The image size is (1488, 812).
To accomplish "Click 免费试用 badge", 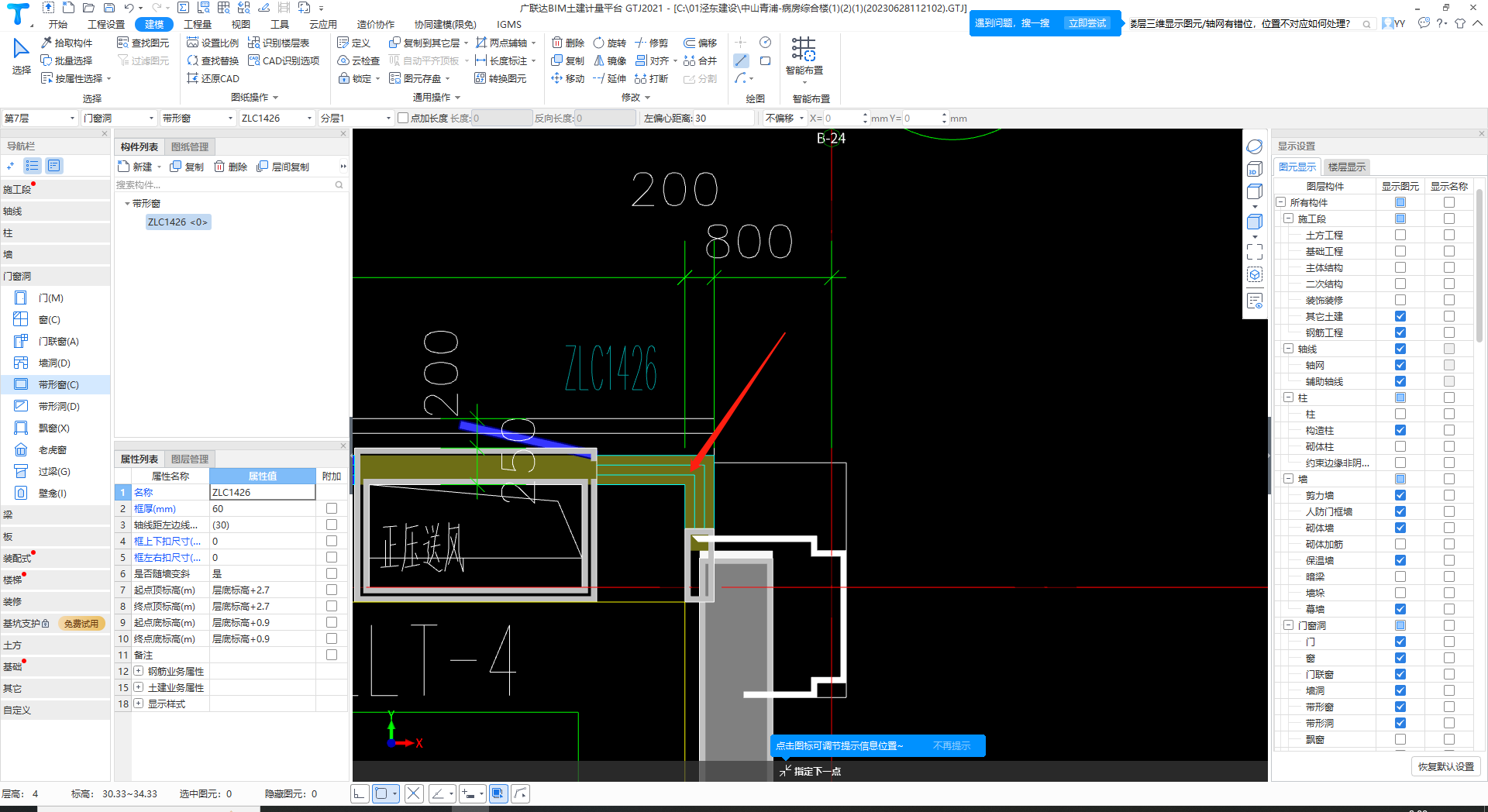I will (81, 623).
